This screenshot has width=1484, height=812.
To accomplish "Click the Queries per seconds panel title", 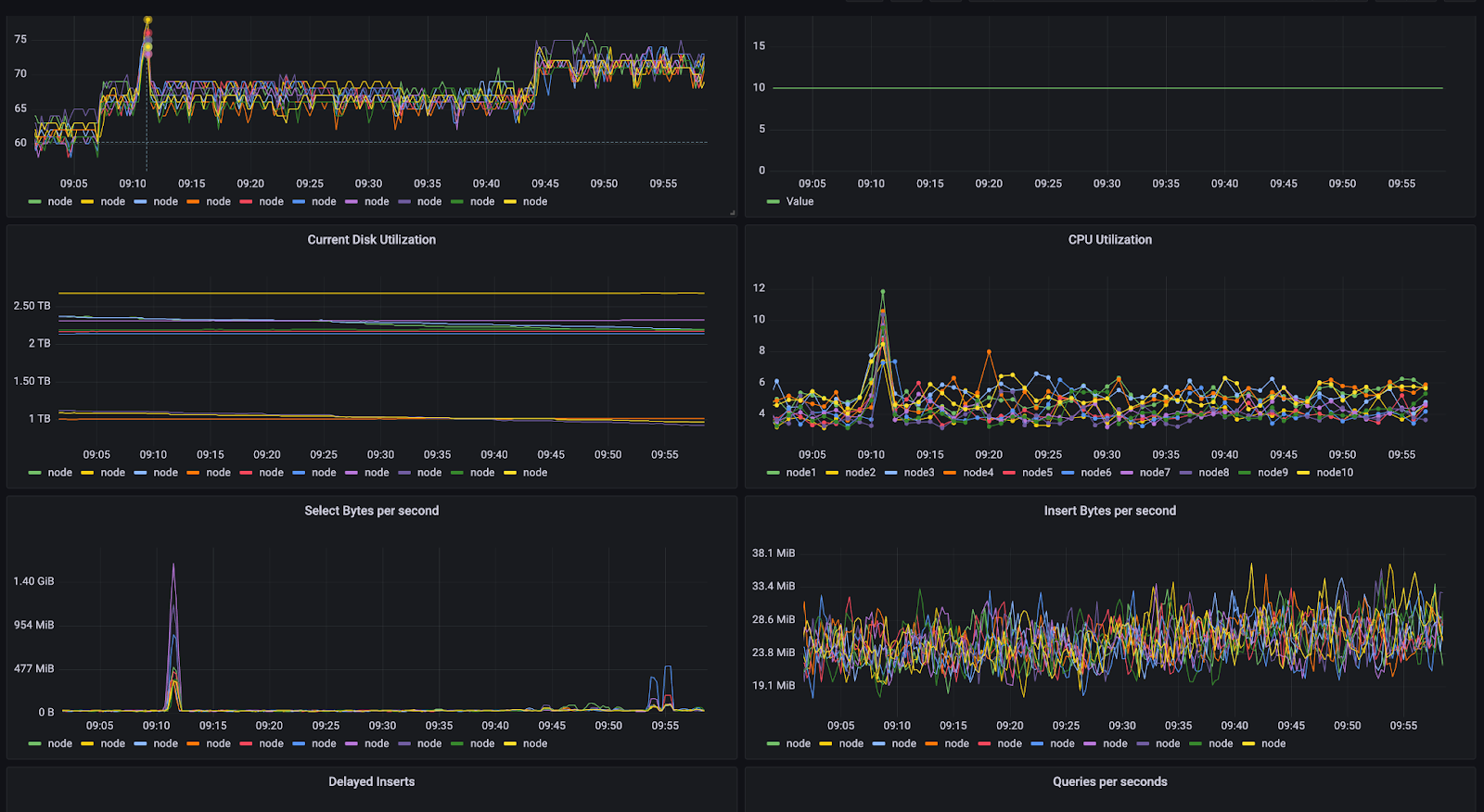I will [1109, 781].
